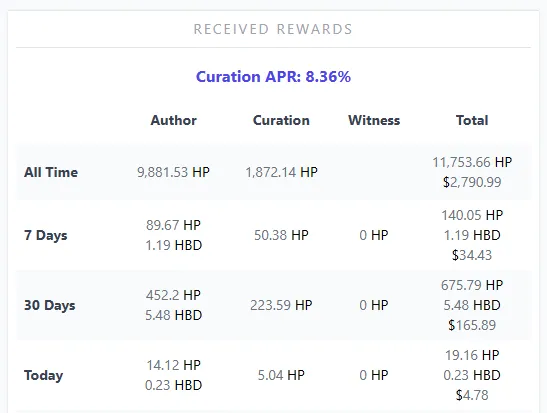Click 1.19 HBD in the Author column
The image size is (547, 413).
point(173,245)
